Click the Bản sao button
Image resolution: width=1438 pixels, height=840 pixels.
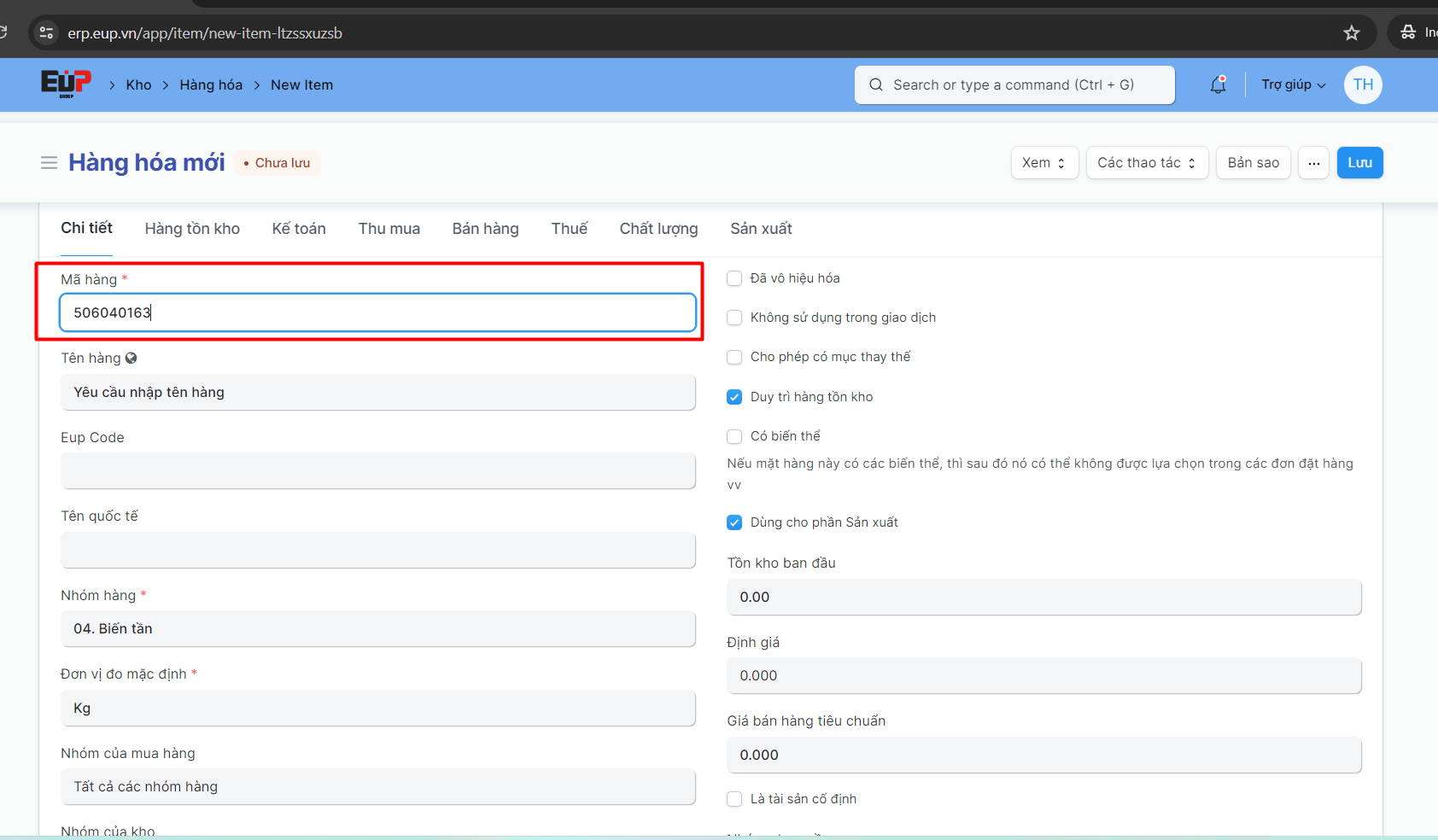click(1253, 163)
